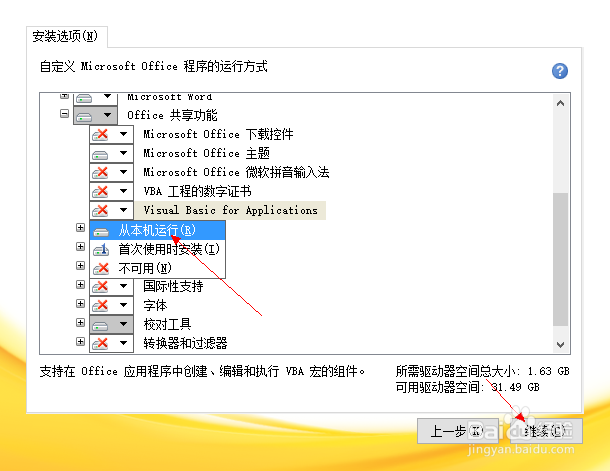Screen dimensions: 610x471
Task: Collapse the Office 共享功能 node
Action: [x=65, y=114]
